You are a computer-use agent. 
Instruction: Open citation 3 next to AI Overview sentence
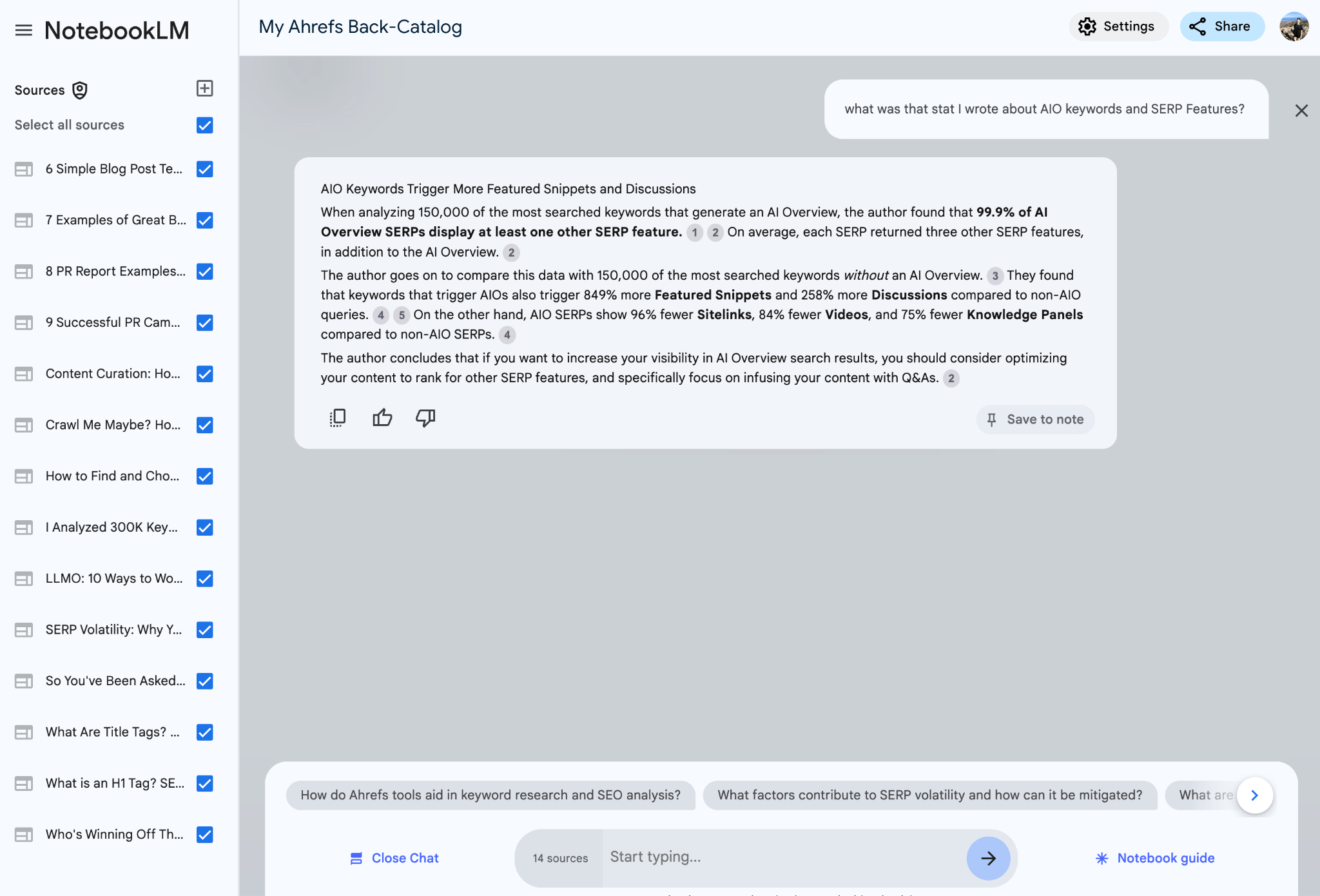click(995, 276)
